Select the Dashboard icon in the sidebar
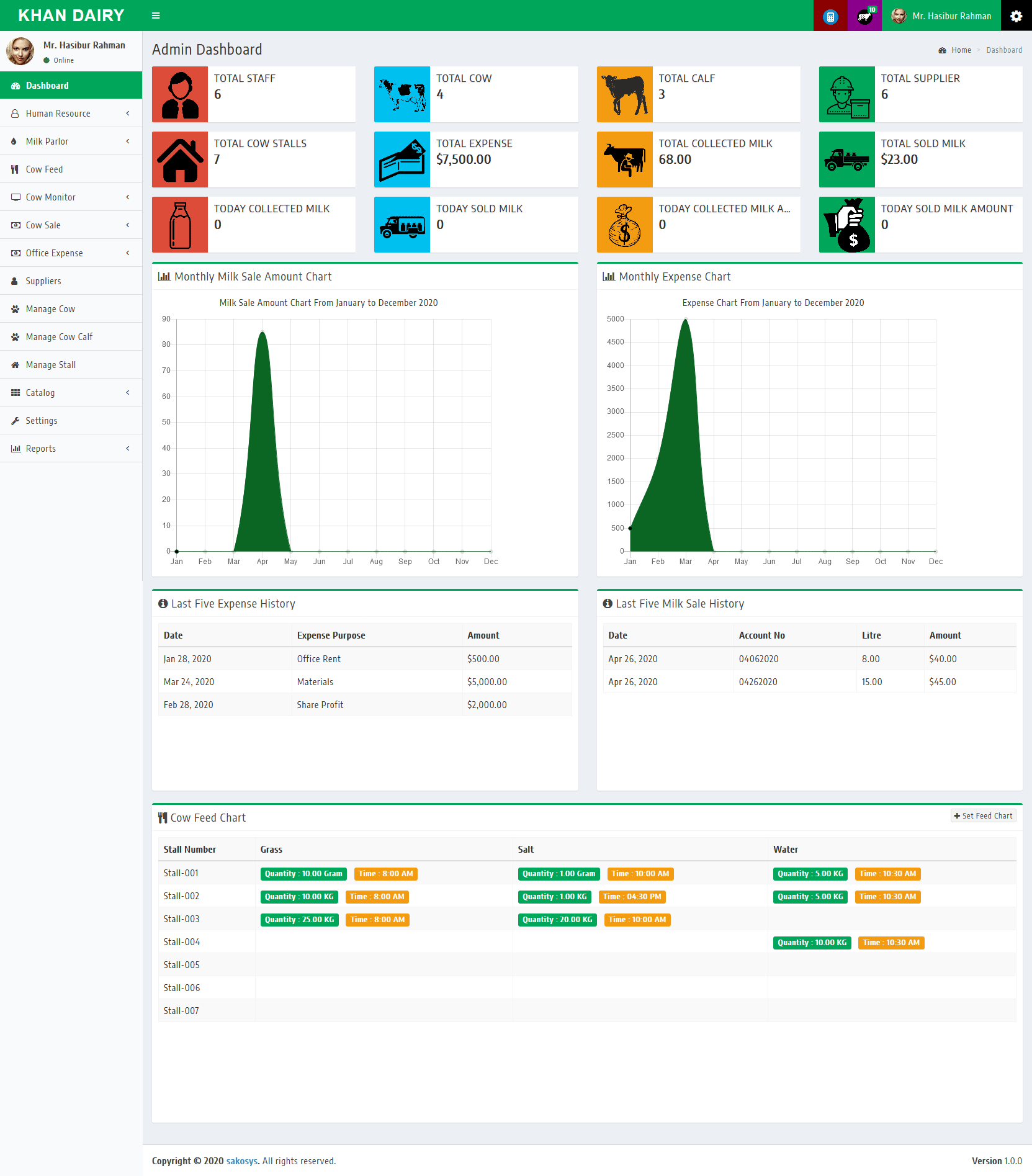Screen dimensions: 1032x1176 14,85
